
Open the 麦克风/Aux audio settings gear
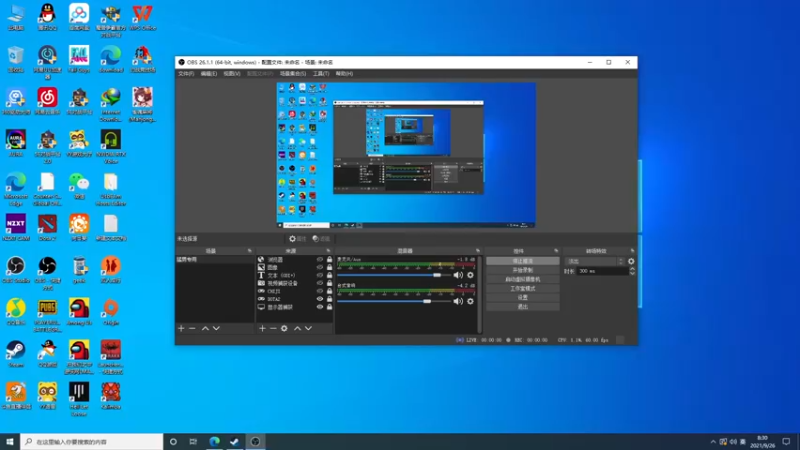tap(470, 275)
